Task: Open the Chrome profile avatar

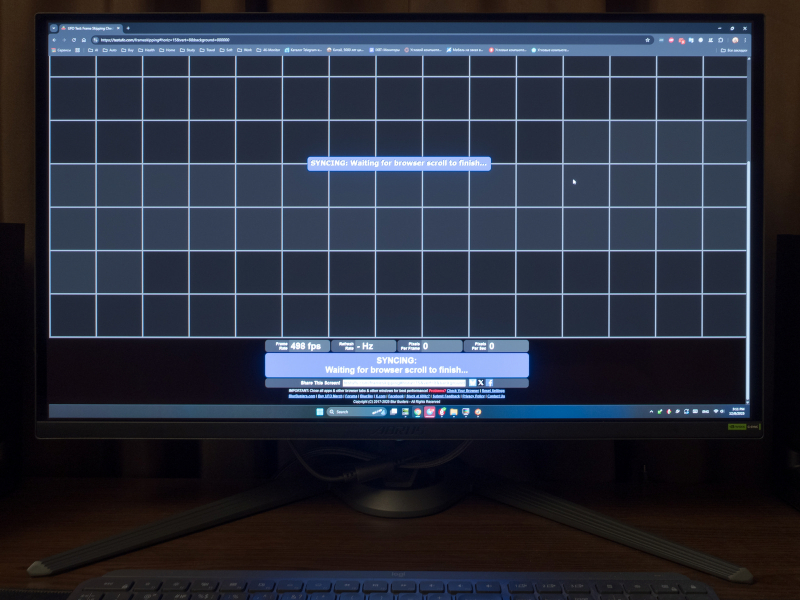Action: [x=735, y=40]
